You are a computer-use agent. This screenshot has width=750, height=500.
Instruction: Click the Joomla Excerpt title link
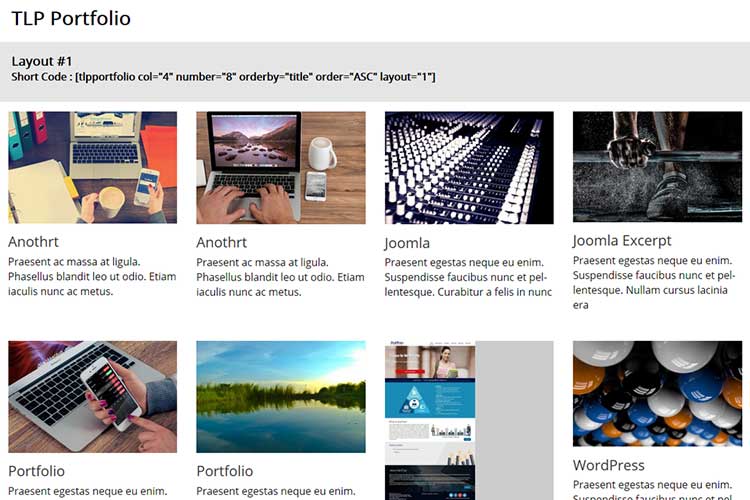pos(622,241)
